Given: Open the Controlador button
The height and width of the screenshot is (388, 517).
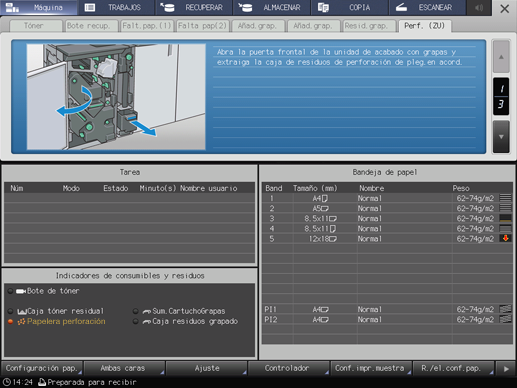Looking at the screenshot, I should (289, 368).
